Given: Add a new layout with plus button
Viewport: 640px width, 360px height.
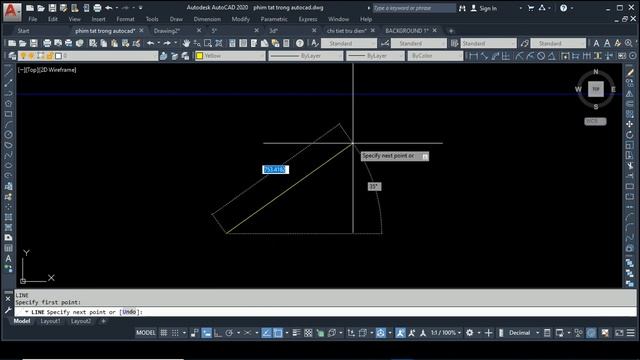Looking at the screenshot, I should click(103, 322).
